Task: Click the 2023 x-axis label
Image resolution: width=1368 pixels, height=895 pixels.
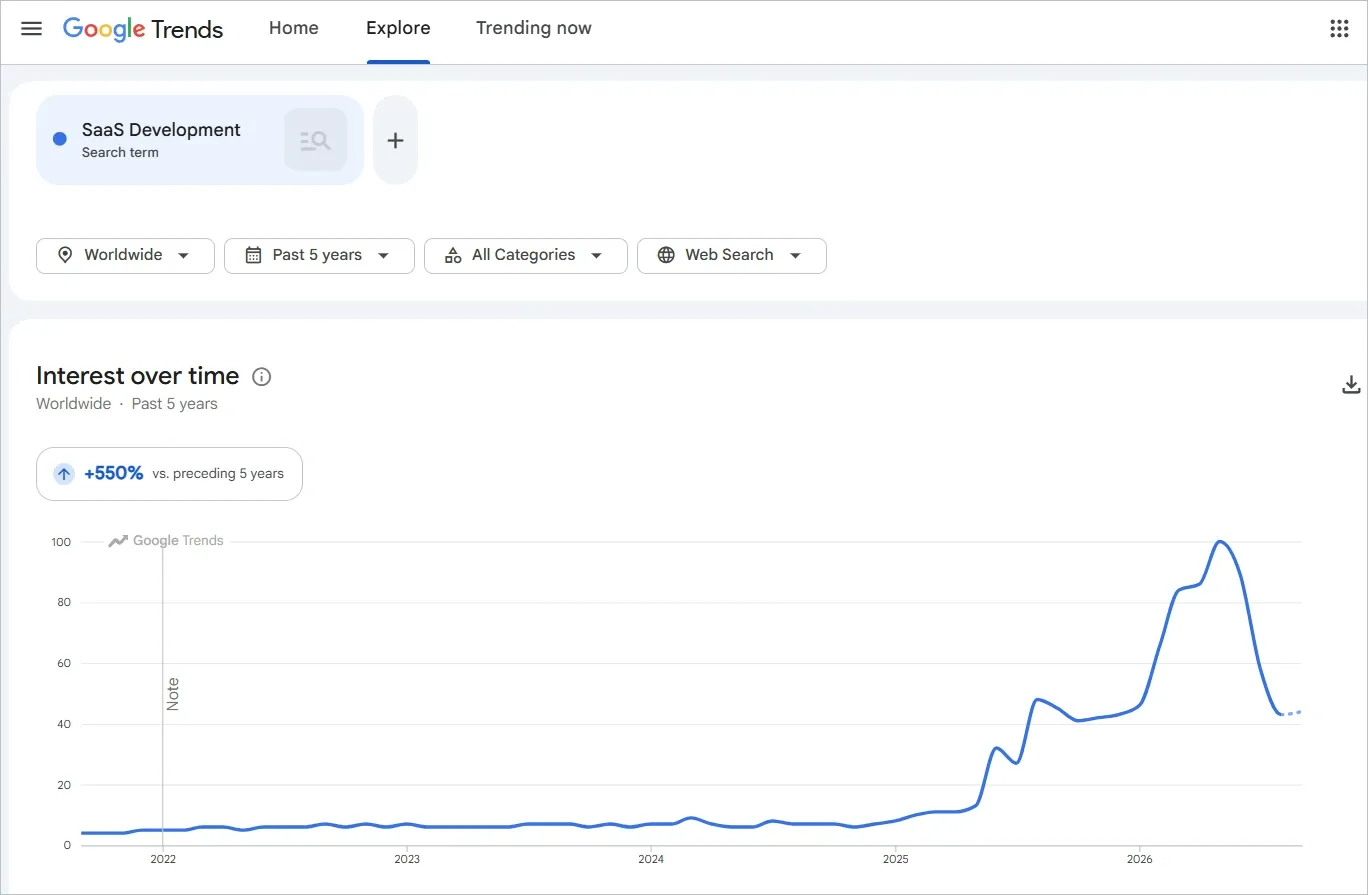Action: coord(407,858)
